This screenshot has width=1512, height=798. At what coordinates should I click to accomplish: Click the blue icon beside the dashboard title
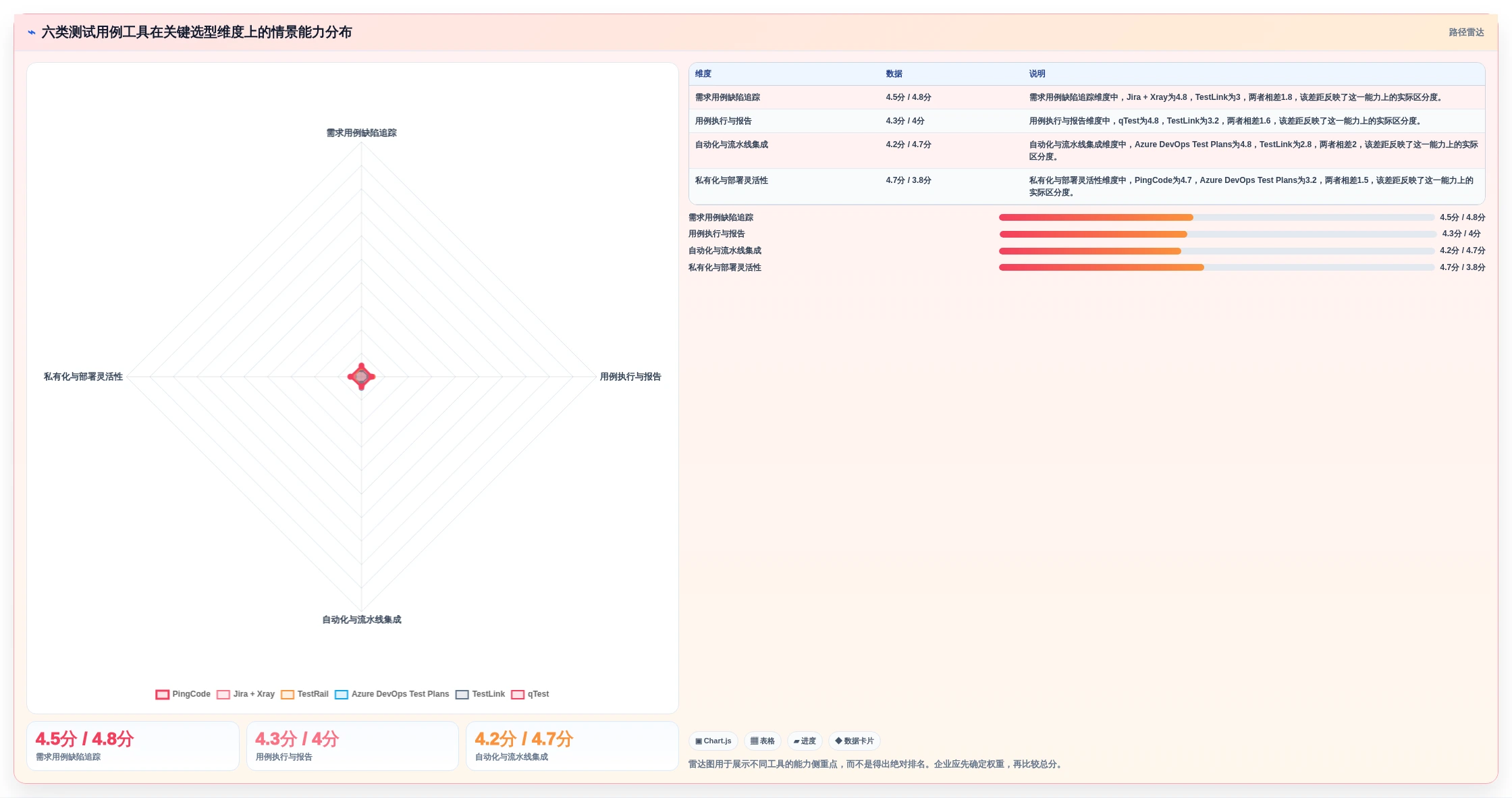(x=32, y=32)
